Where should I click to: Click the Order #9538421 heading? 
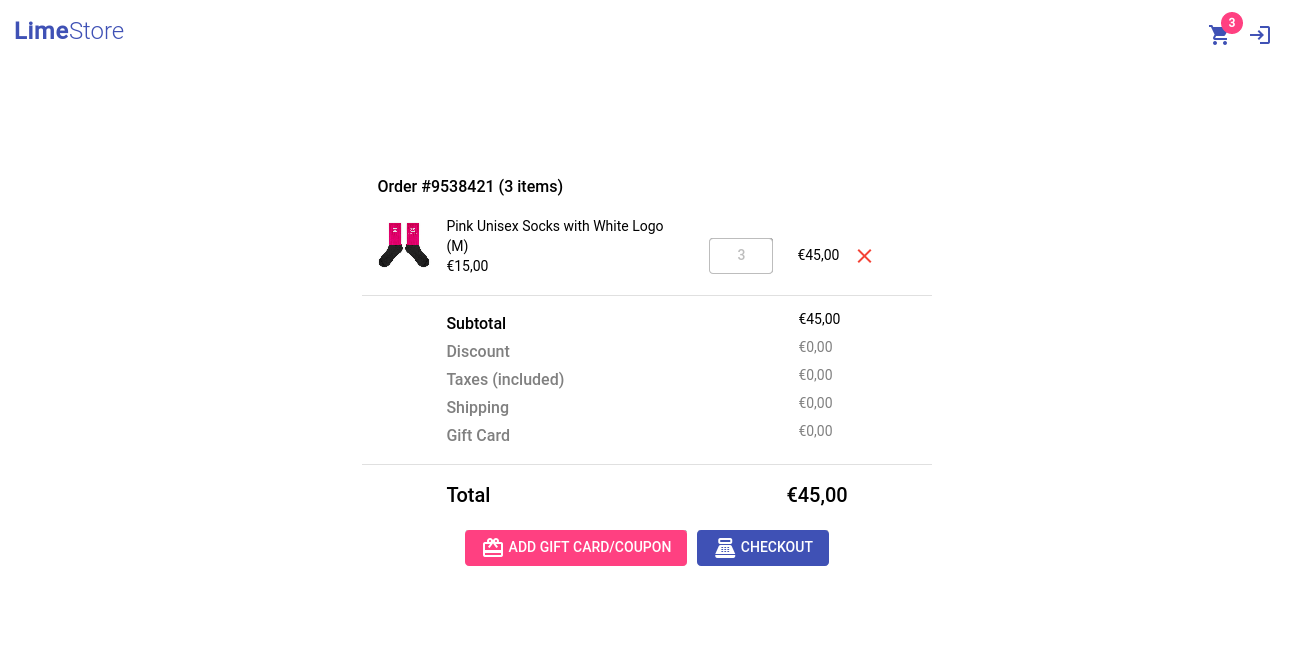pos(470,187)
